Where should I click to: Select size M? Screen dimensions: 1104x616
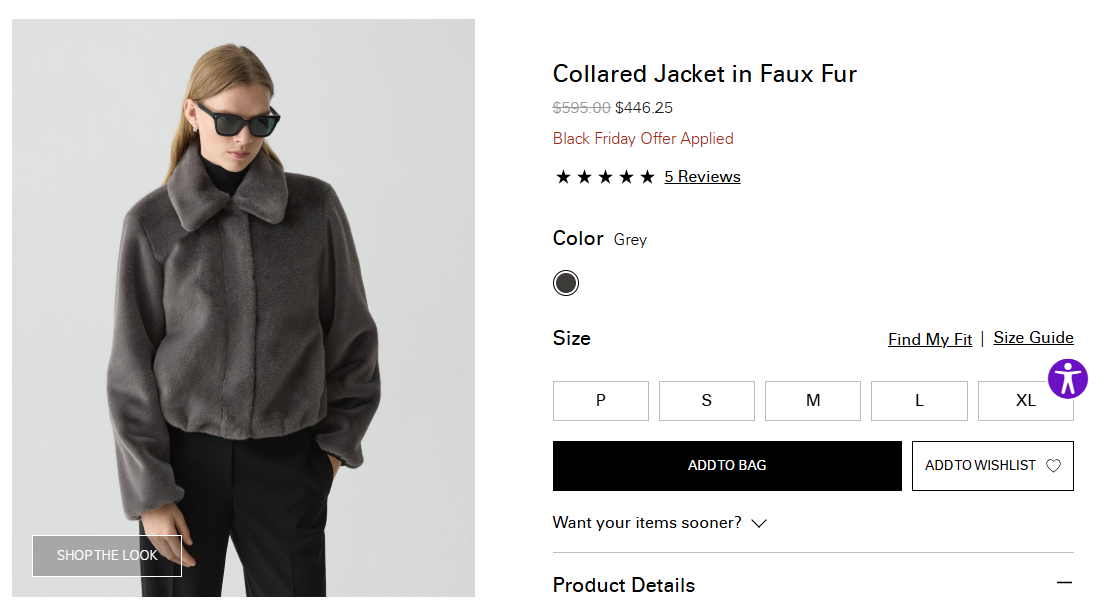tap(812, 401)
